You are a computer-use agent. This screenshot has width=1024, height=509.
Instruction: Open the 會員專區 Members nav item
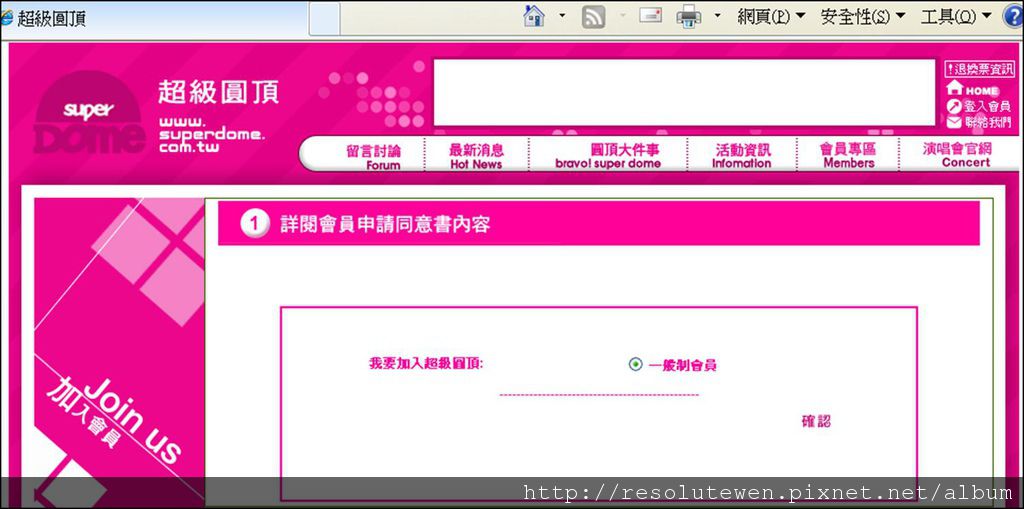(848, 156)
